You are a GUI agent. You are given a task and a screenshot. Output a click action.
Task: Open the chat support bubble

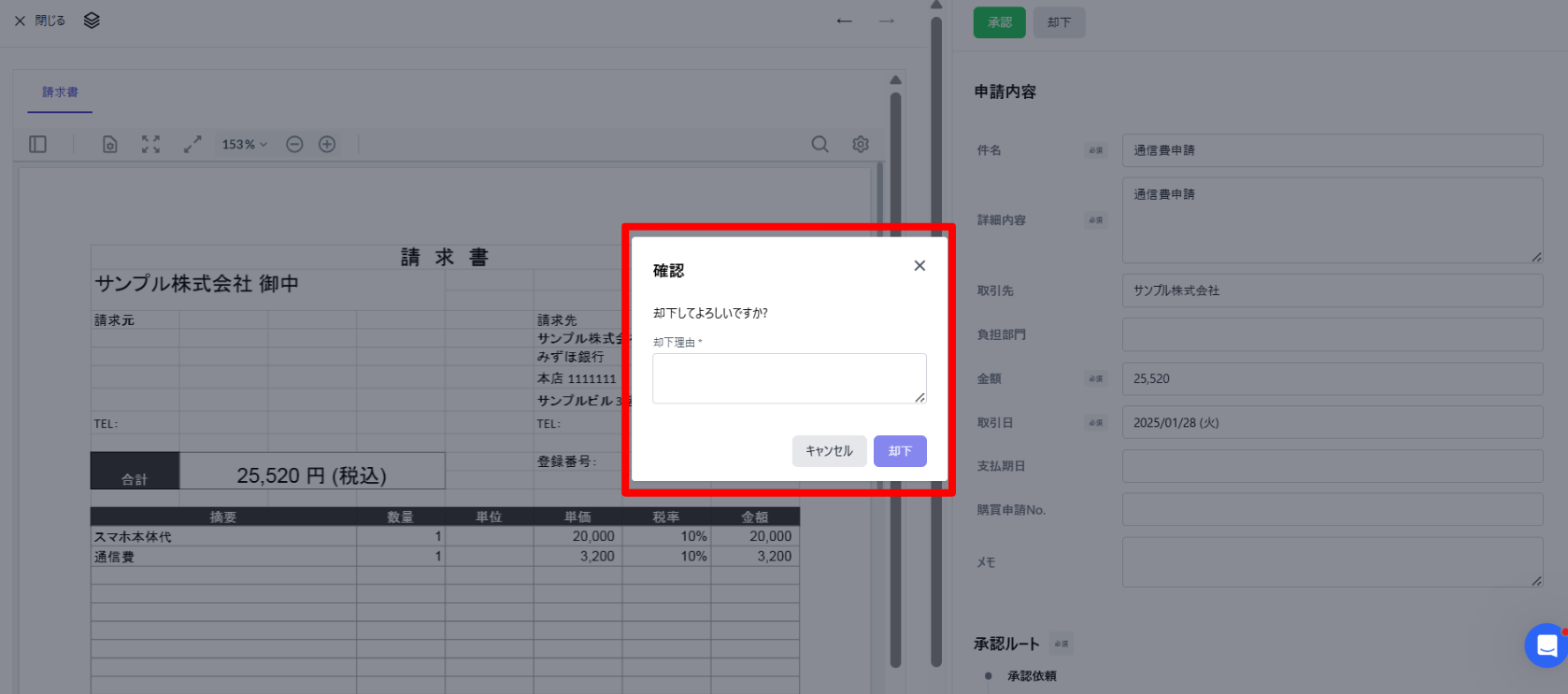pos(1547,645)
